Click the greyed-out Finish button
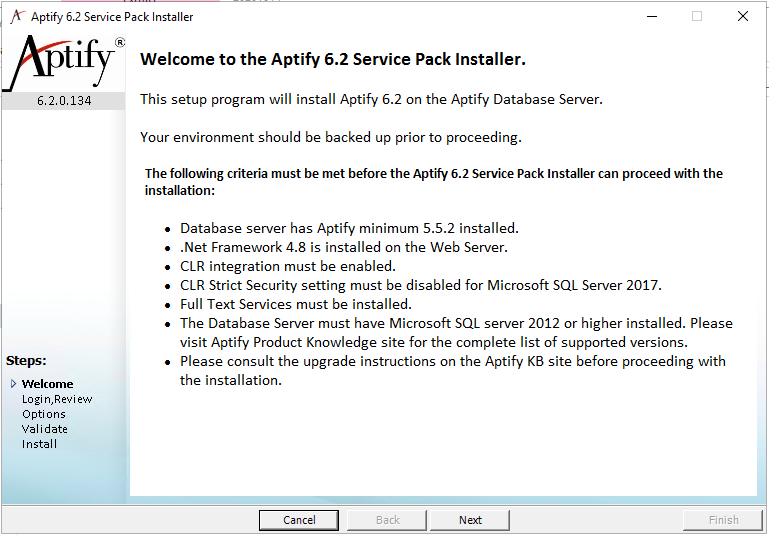Viewport: 769px width, 537px height. [x=723, y=520]
